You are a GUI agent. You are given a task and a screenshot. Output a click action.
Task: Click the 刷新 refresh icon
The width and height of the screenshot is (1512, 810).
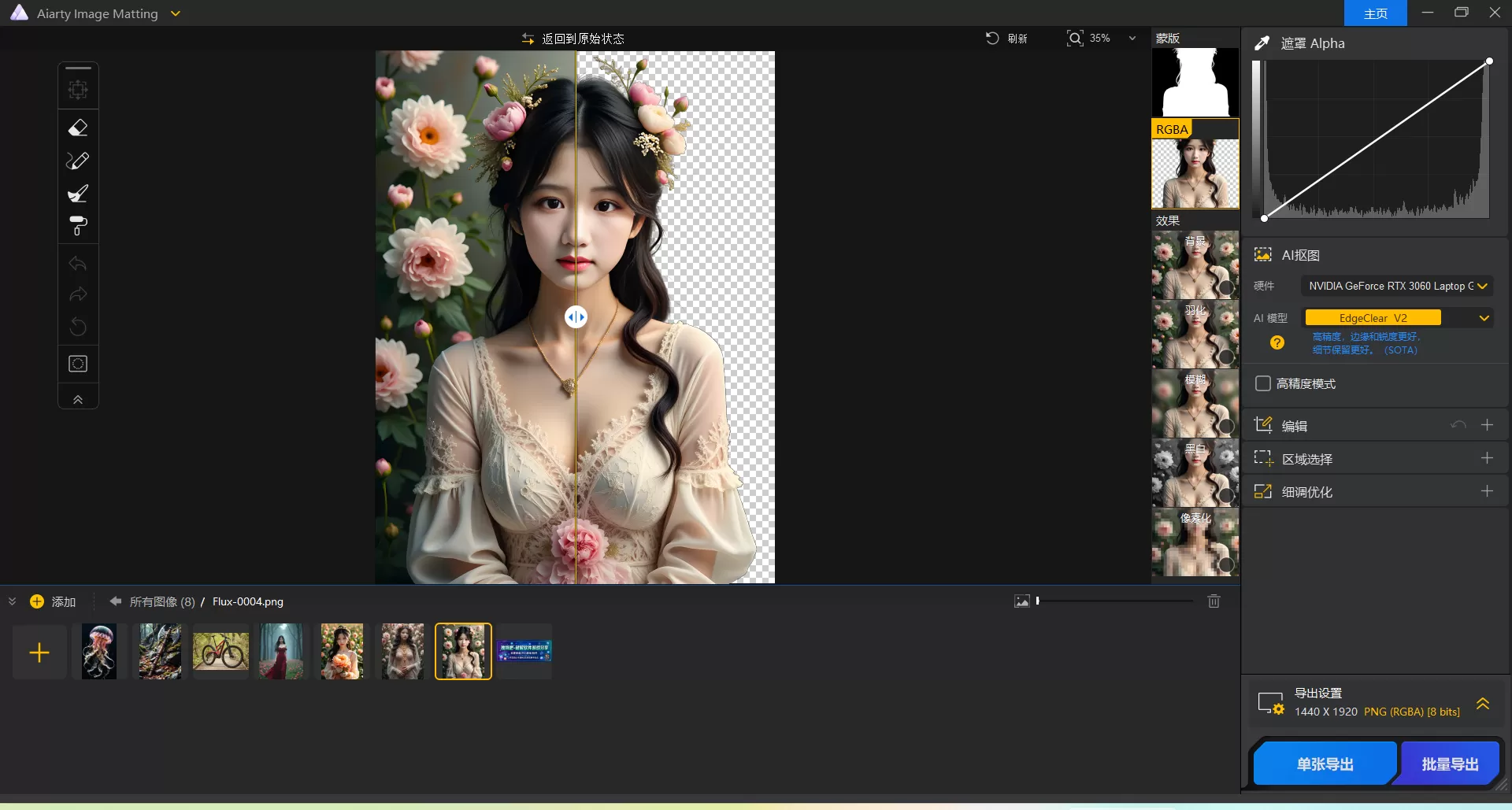(991, 38)
